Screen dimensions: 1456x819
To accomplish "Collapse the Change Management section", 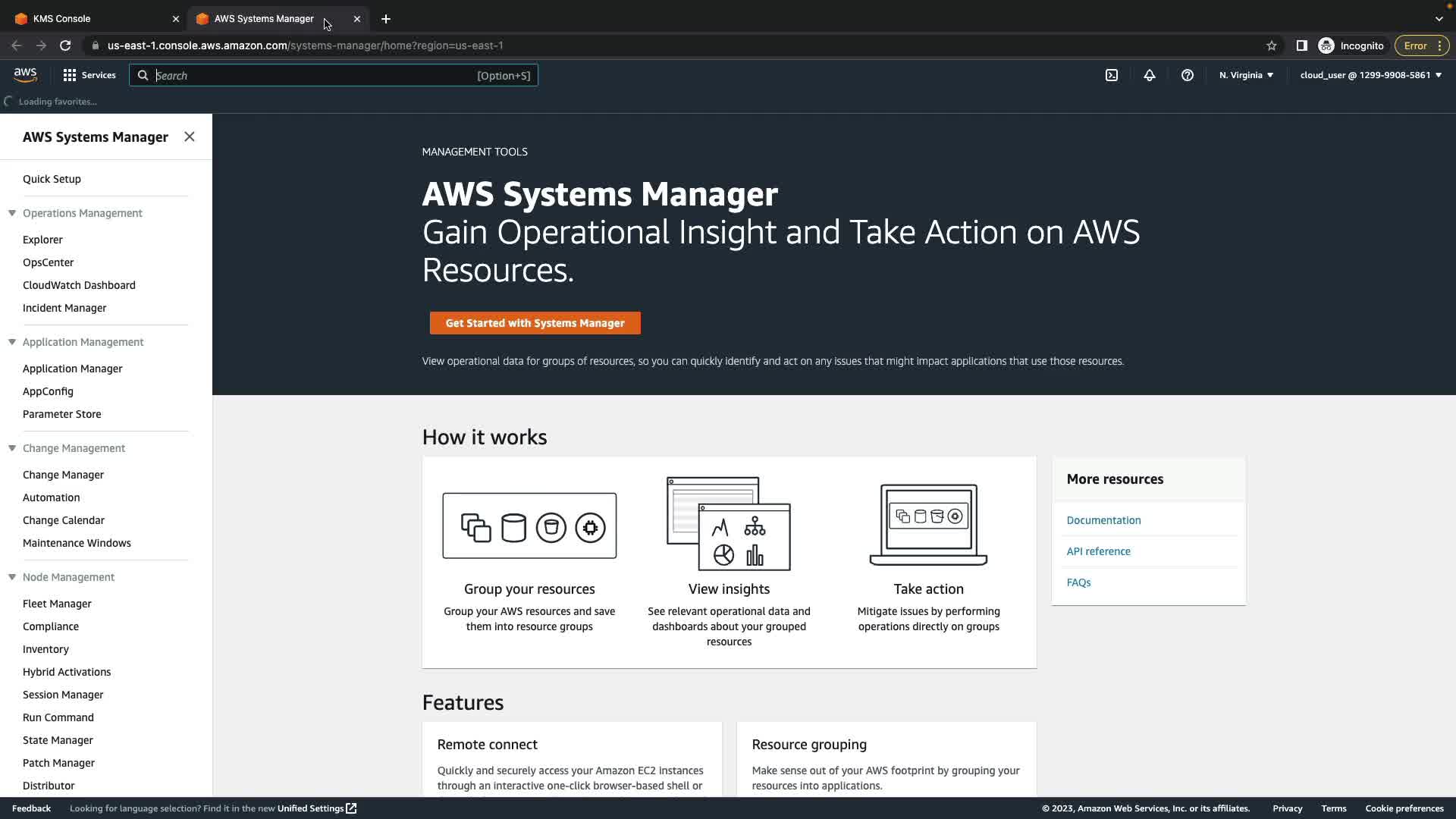I will click(12, 448).
